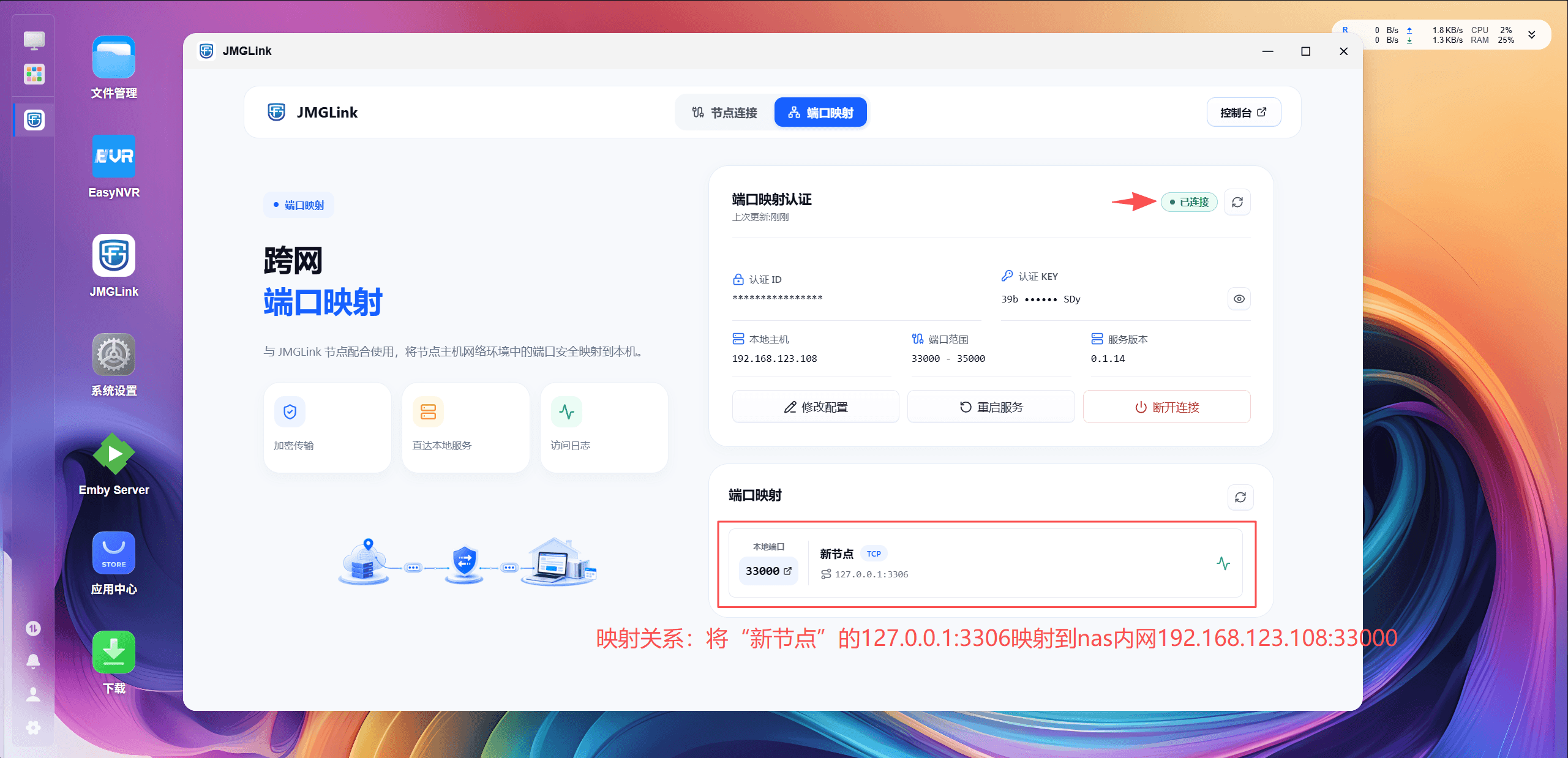Launch the EasyNVR desktop app
Image resolution: width=1568 pixels, height=758 pixels.
pyautogui.click(x=114, y=157)
